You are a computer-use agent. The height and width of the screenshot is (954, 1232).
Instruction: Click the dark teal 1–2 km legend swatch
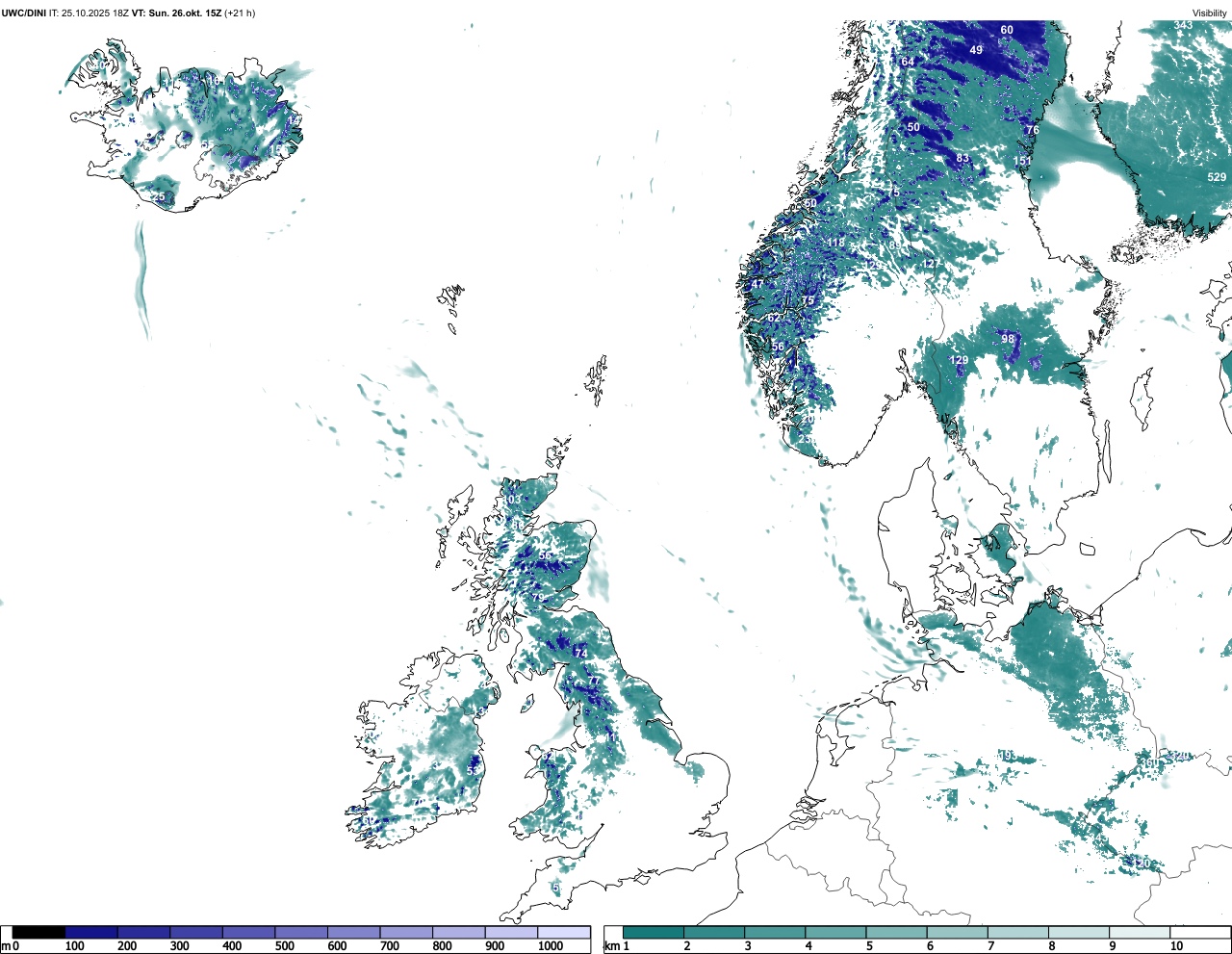click(654, 933)
